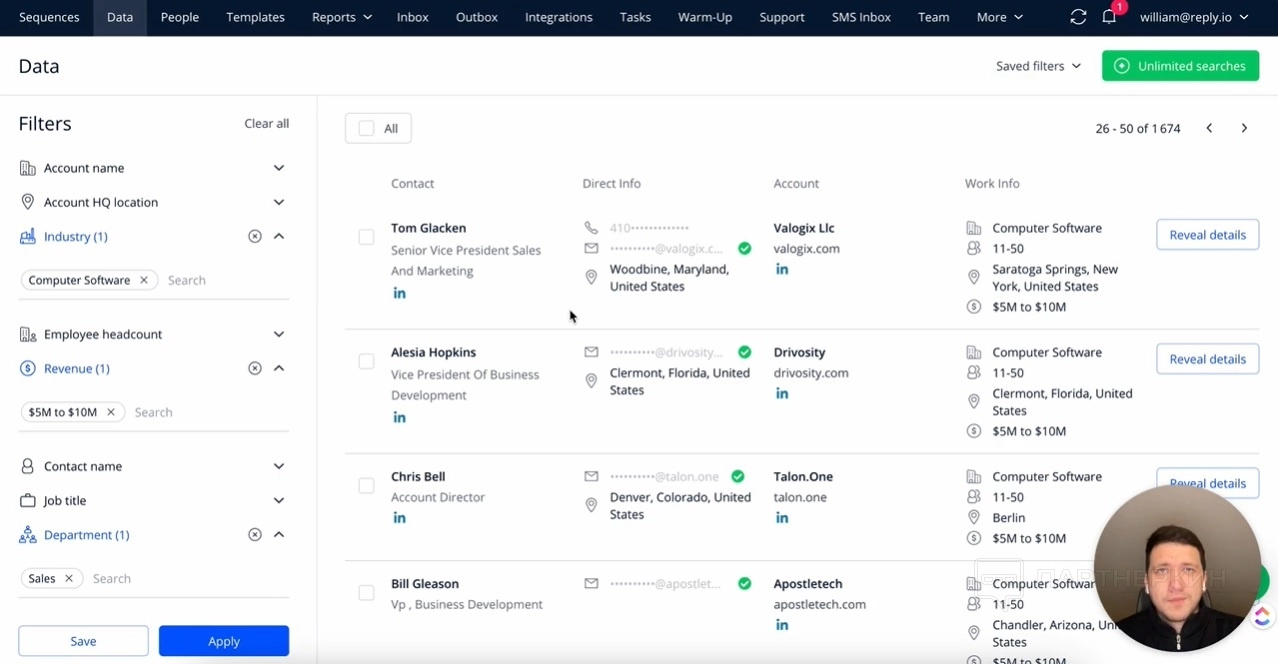Viewport: 1278px width, 664px height.
Task: Open Drivosity account LinkedIn icon
Action: coord(782,394)
